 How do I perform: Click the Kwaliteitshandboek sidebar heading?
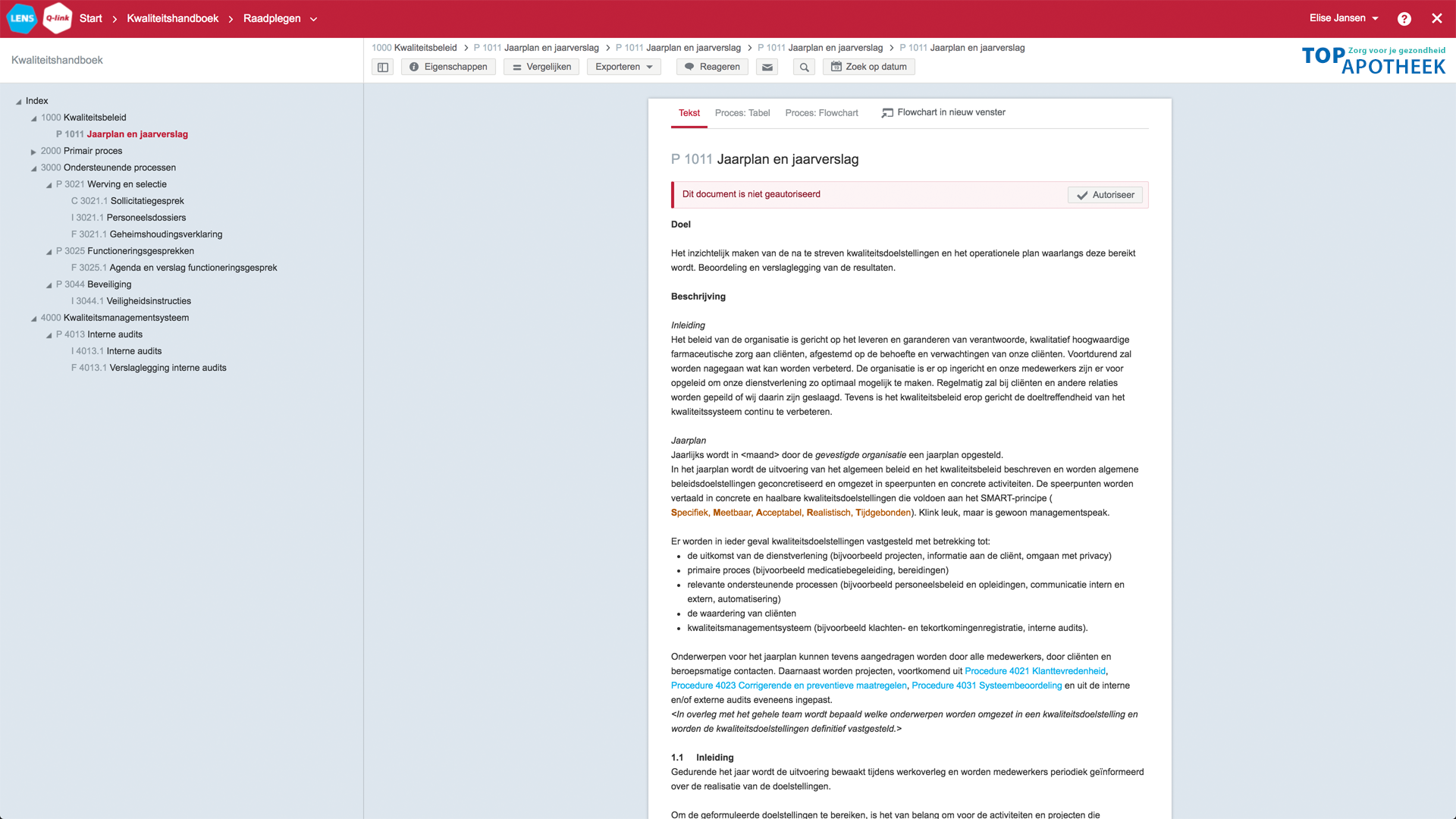tap(57, 60)
